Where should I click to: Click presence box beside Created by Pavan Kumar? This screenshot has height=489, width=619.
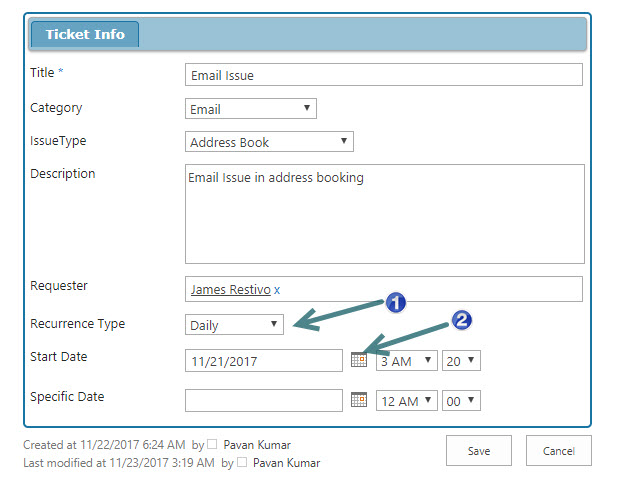point(212,445)
